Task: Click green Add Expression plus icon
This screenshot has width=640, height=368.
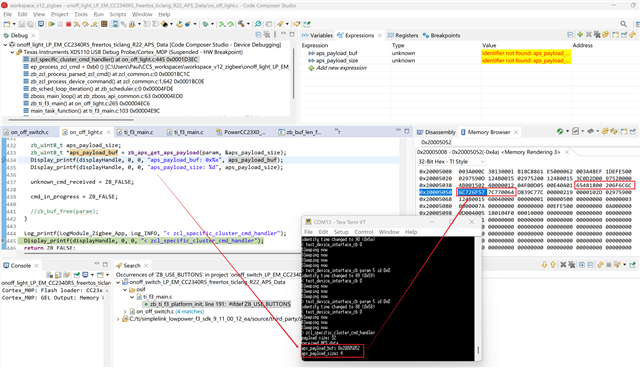Action: 580,35
